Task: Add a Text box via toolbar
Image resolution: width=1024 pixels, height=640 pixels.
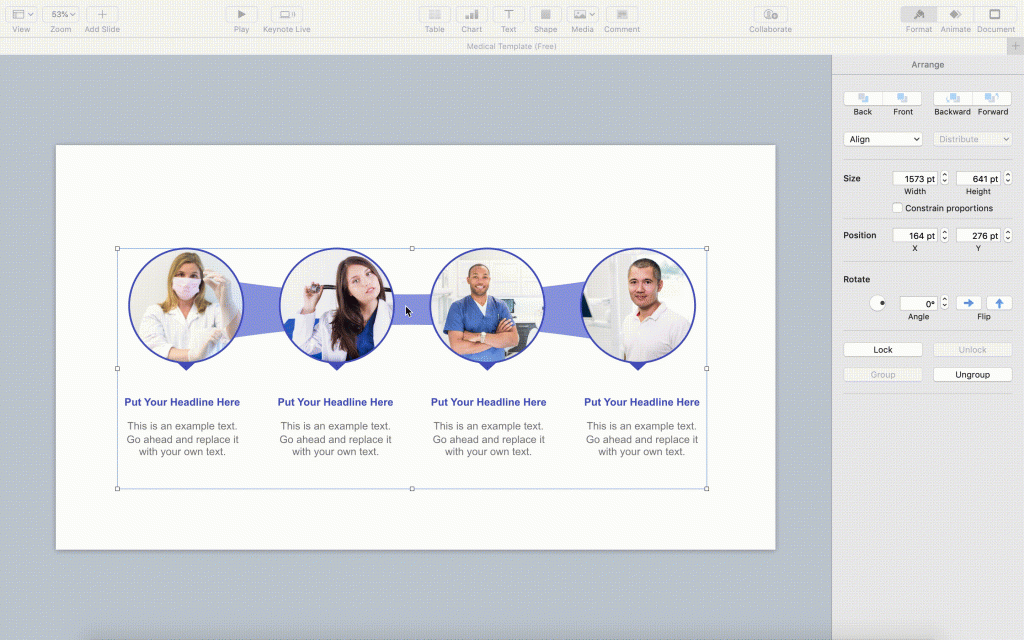Action: click(508, 15)
